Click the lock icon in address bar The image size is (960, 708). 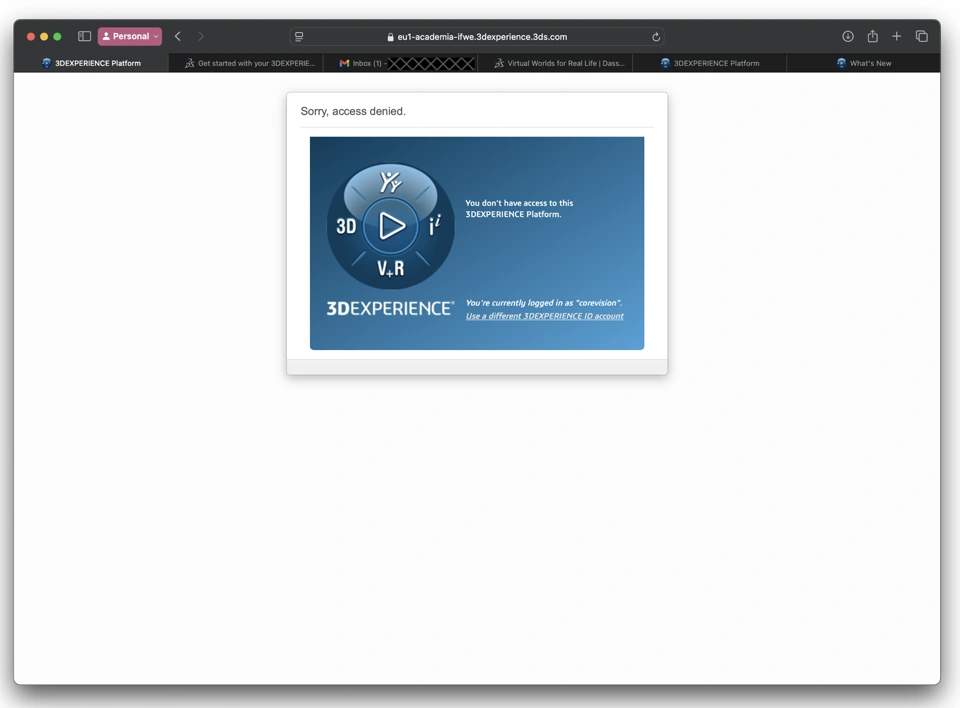[391, 37]
